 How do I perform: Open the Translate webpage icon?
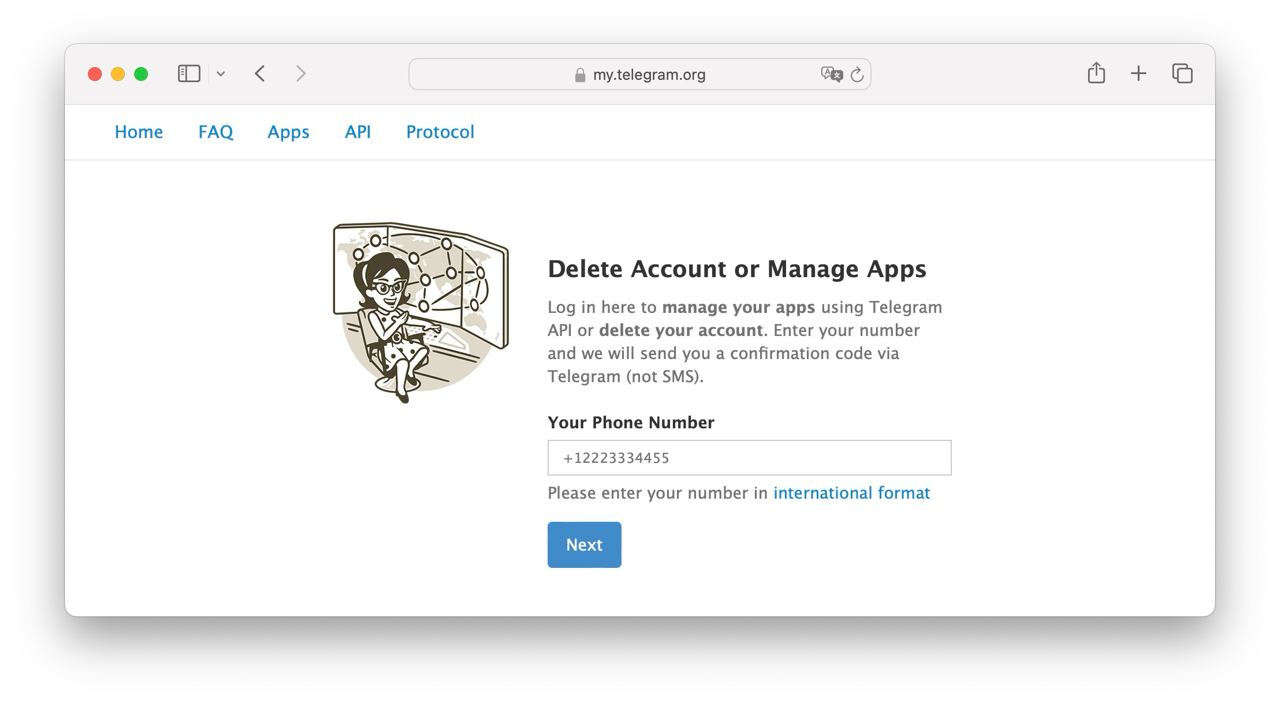tap(831, 74)
